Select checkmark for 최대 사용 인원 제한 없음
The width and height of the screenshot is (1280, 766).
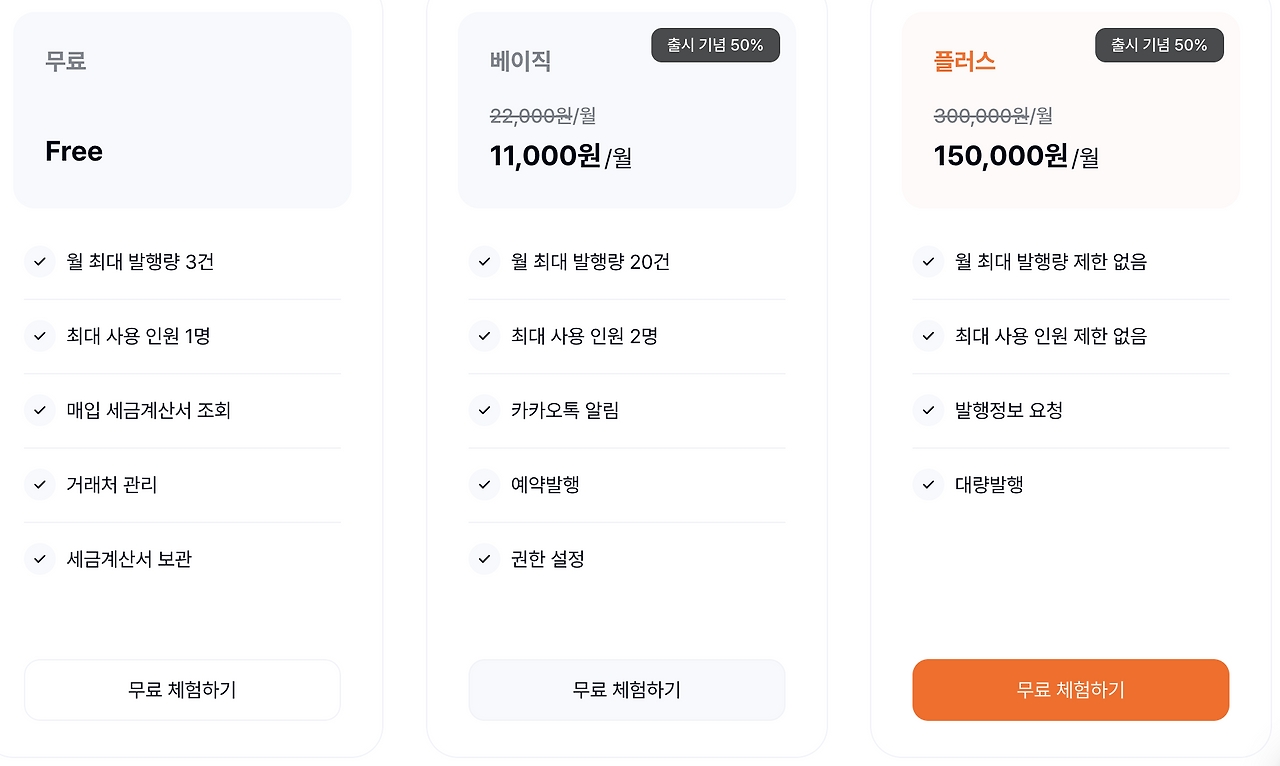928,336
